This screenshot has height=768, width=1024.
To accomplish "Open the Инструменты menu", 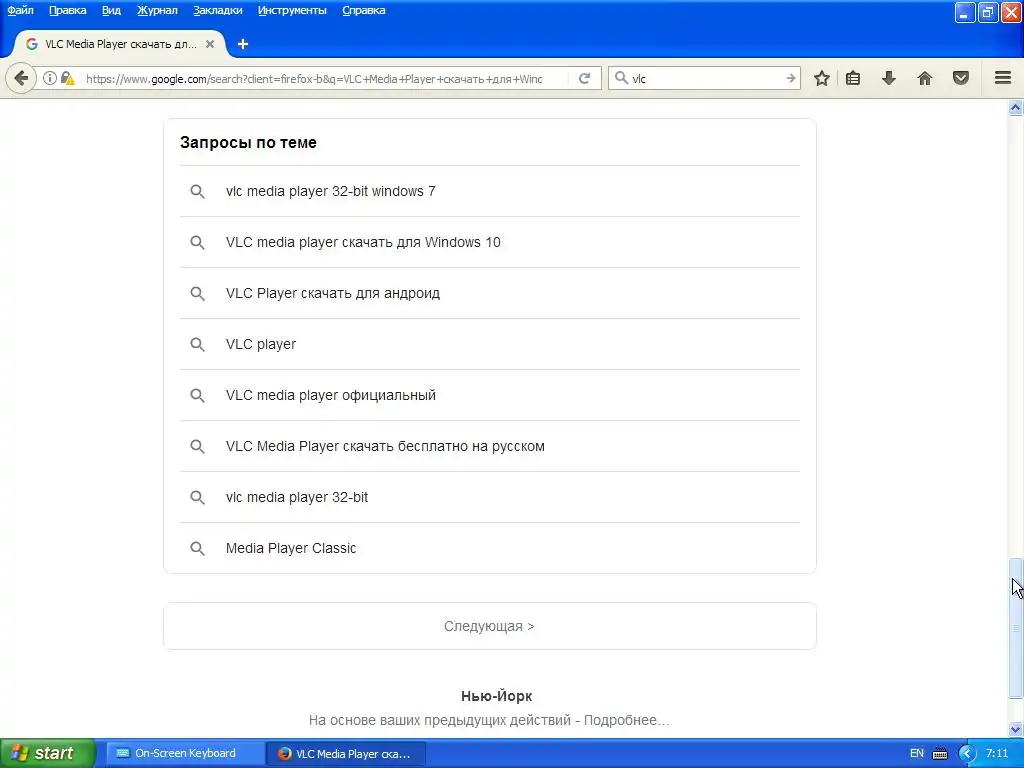I will point(292,10).
